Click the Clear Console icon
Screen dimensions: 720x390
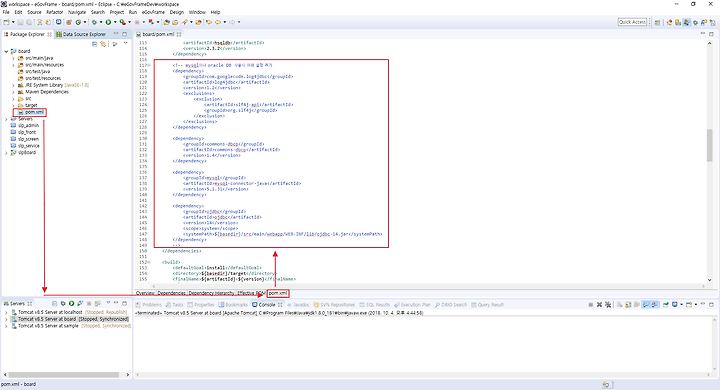click(620, 305)
